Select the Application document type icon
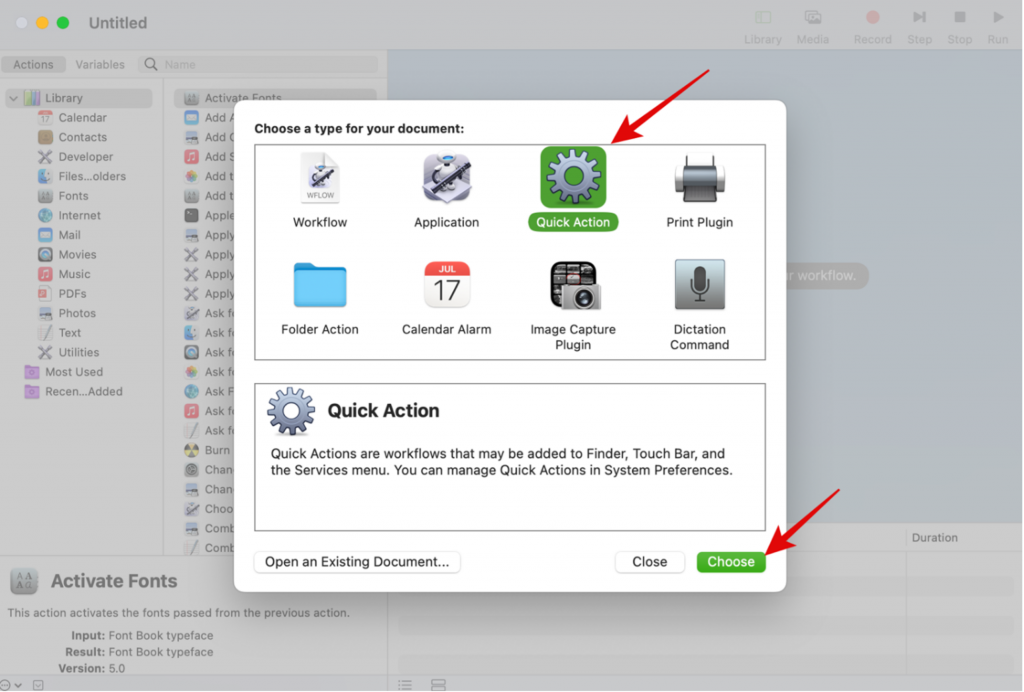Viewport: 1024px width, 692px height. 446,179
